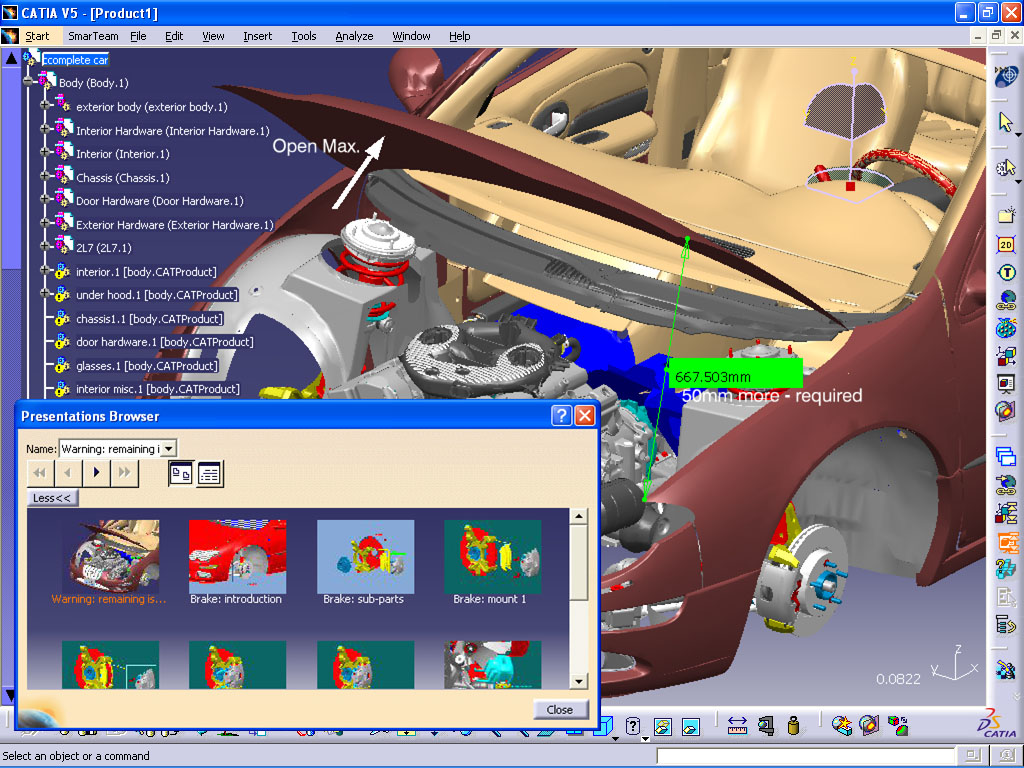Click the Clash analysis icon in bottom toolbar
This screenshot has width=1024, height=768.
click(x=841, y=726)
